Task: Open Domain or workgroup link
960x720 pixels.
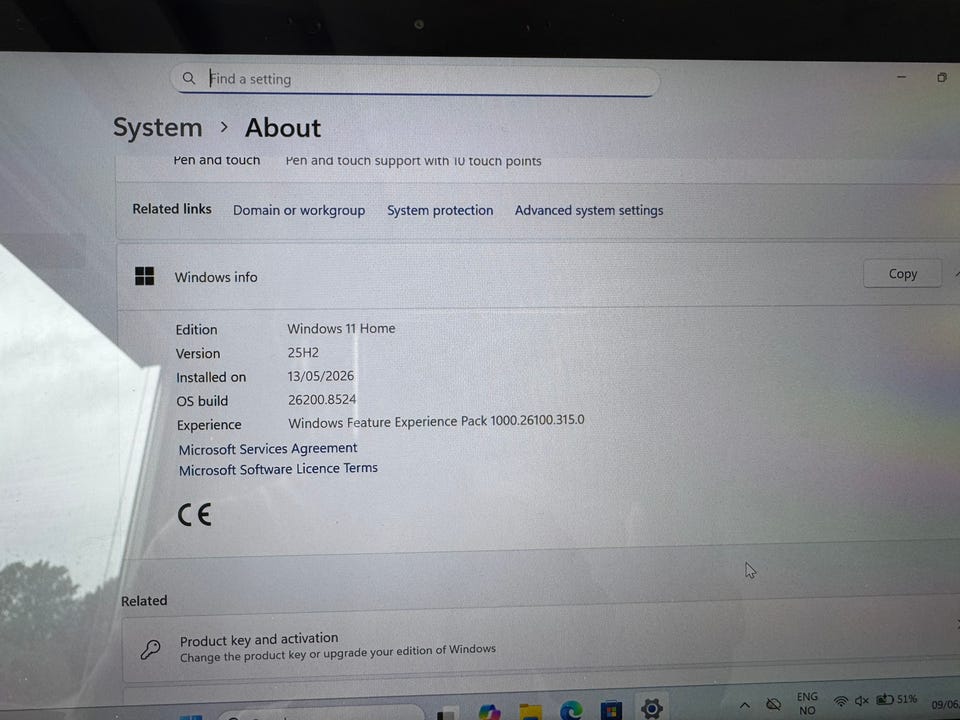Action: click(x=299, y=210)
